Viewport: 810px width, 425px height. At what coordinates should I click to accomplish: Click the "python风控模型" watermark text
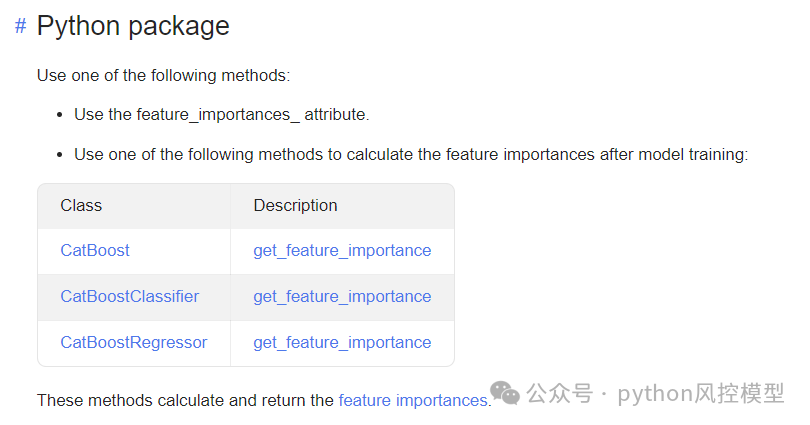coord(701,393)
